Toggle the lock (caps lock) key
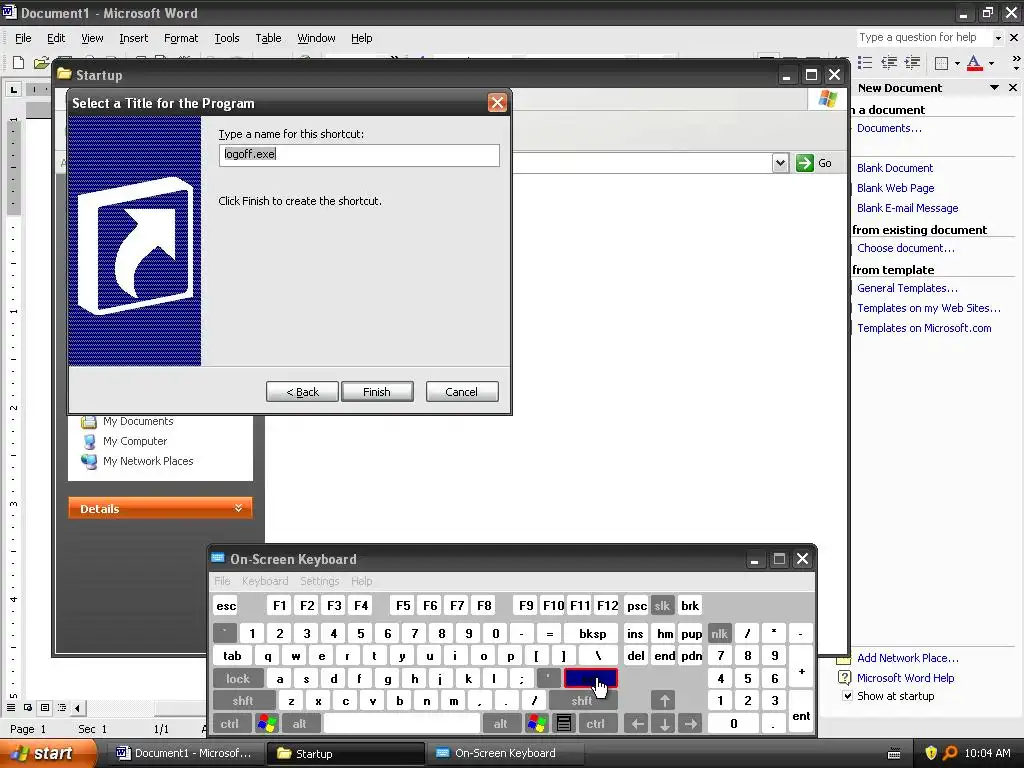The image size is (1024, 768). pyautogui.click(x=238, y=679)
